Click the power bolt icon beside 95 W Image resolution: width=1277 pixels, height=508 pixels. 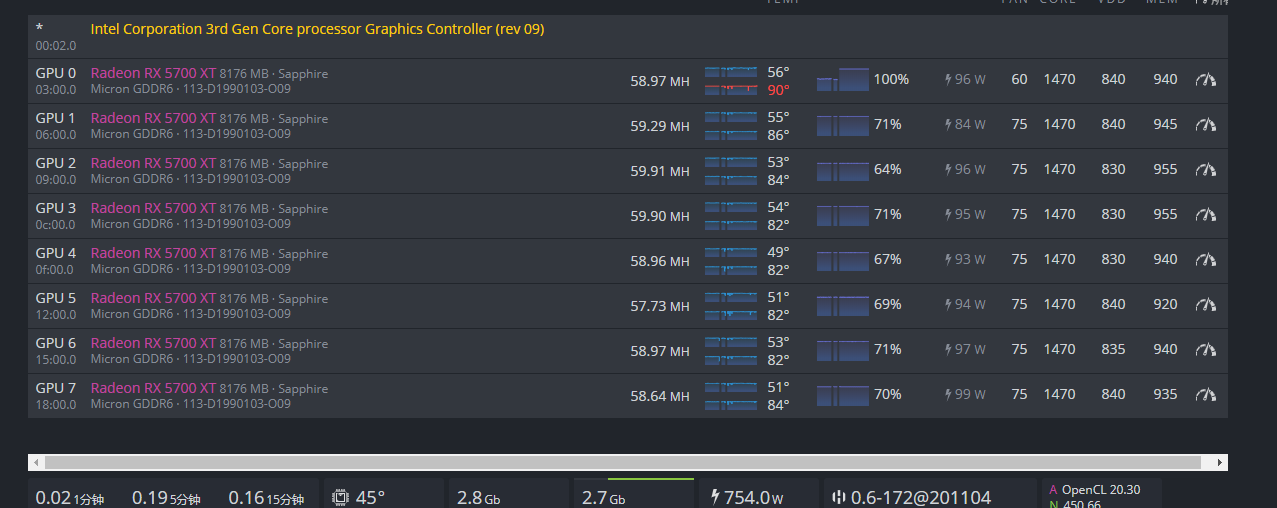tap(948, 215)
